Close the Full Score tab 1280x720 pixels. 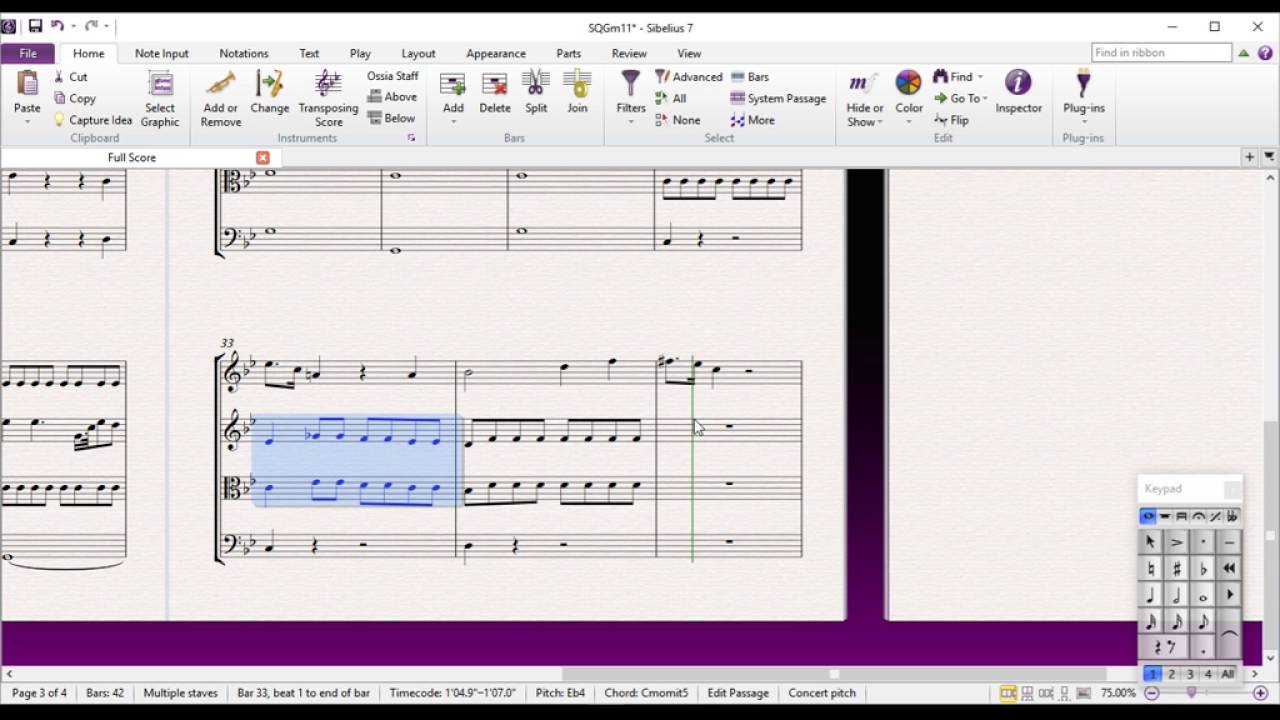(x=263, y=158)
